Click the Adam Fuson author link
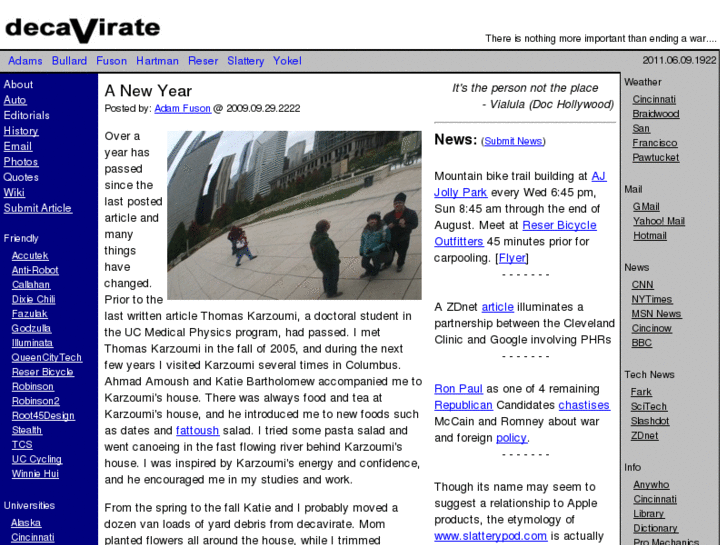The image size is (727, 545). 183,108
